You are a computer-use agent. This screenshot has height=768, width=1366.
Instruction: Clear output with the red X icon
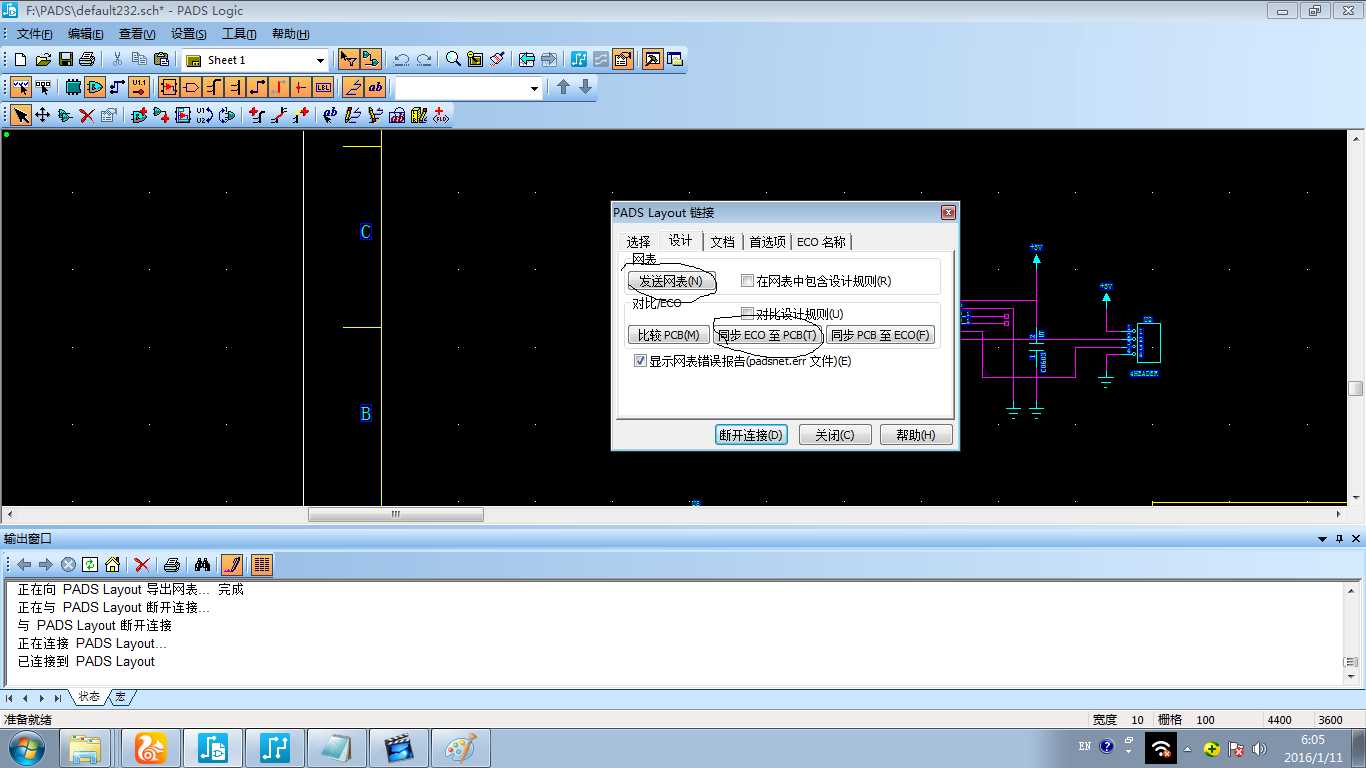(x=142, y=565)
